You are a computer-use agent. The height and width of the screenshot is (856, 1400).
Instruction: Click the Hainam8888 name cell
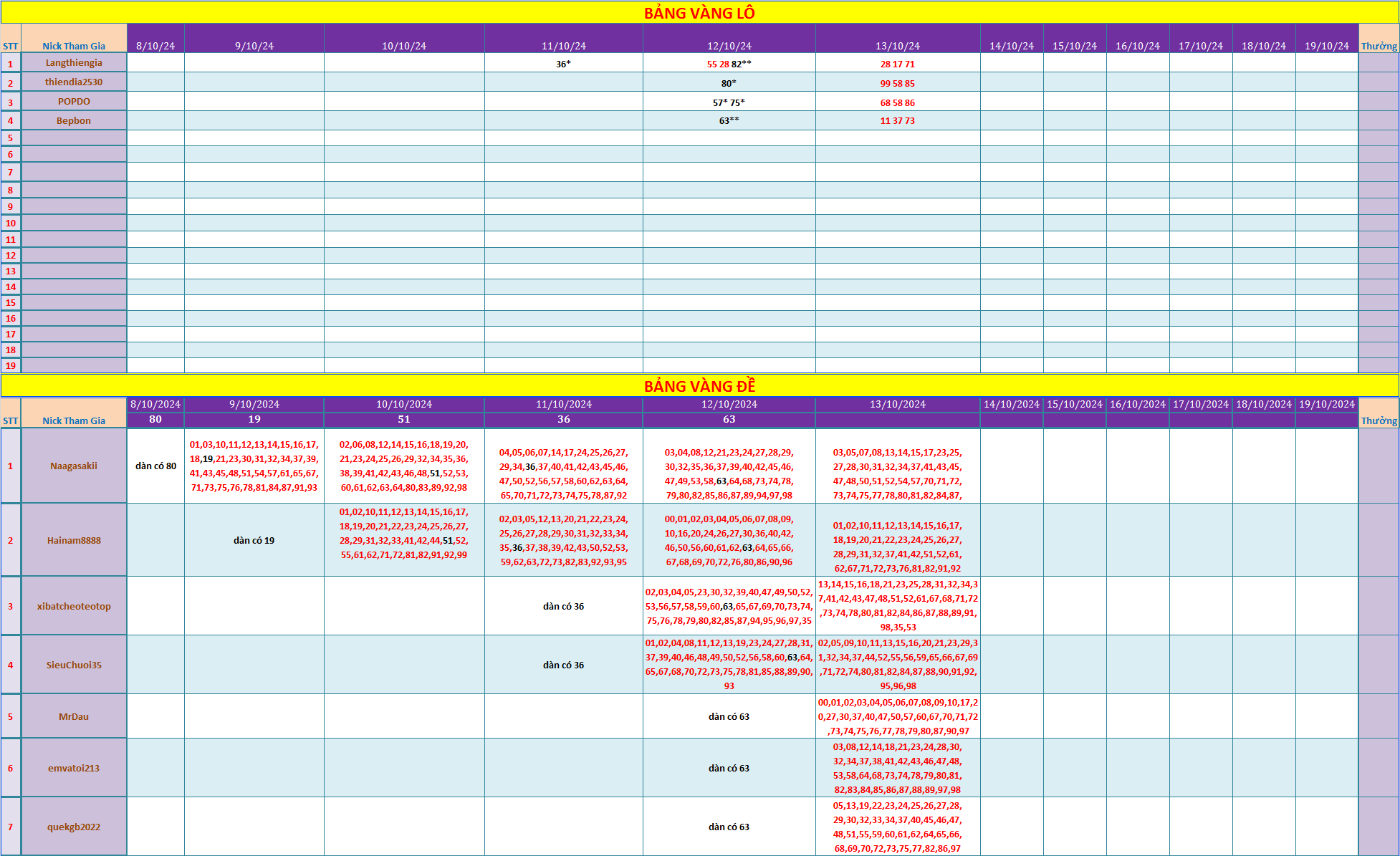point(74,541)
